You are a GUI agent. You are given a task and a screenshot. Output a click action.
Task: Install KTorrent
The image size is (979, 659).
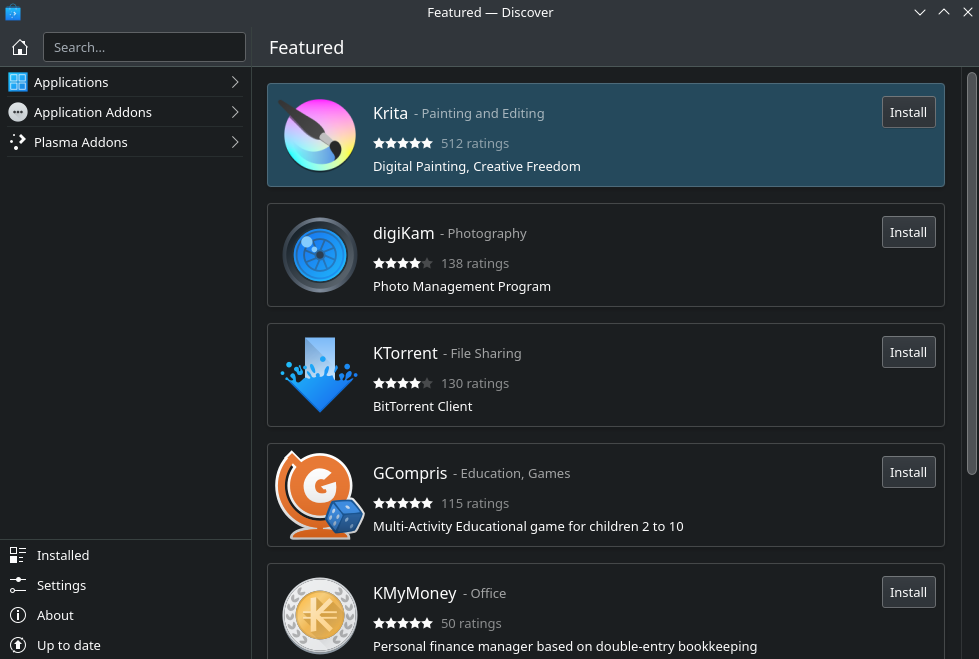pyautogui.click(x=908, y=352)
